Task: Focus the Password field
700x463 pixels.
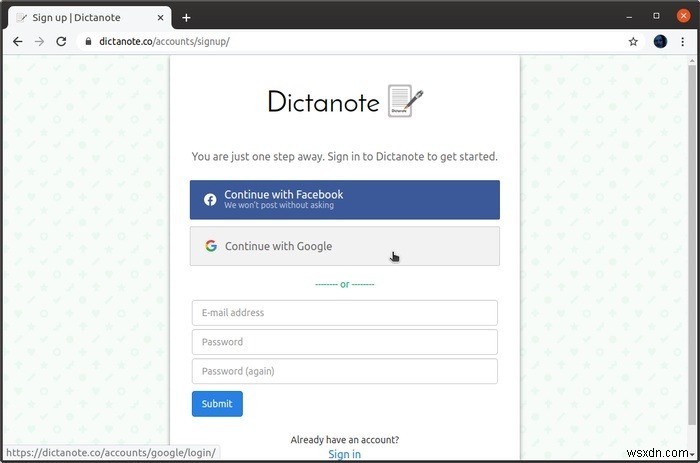Action: pos(345,342)
